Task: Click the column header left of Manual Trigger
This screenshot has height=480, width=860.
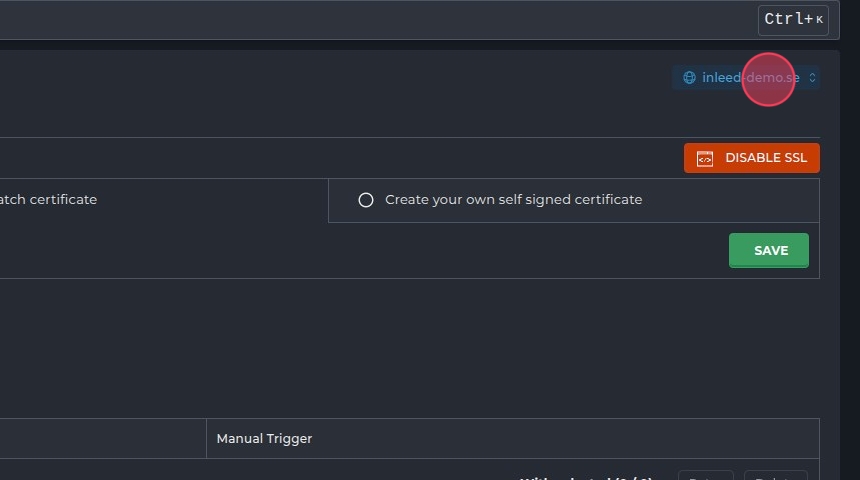Action: click(x=100, y=439)
